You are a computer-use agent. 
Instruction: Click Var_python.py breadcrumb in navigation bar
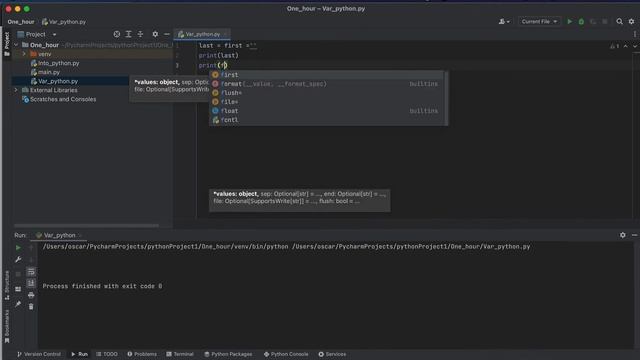coord(64,22)
